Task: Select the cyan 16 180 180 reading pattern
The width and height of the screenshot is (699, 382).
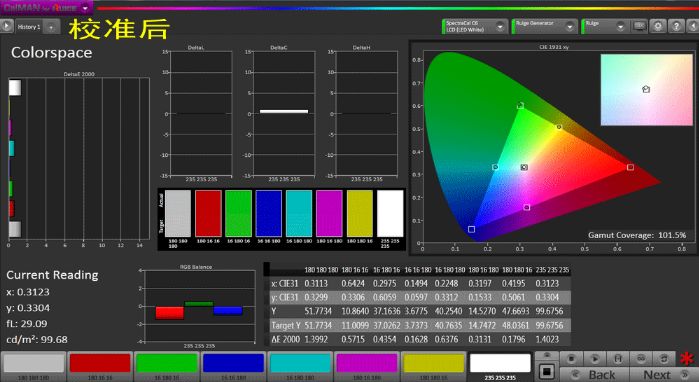Action: tap(300, 366)
